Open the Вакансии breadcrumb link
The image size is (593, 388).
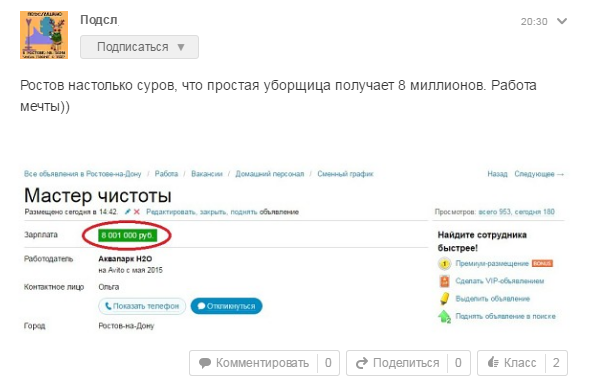pyautogui.click(x=206, y=174)
